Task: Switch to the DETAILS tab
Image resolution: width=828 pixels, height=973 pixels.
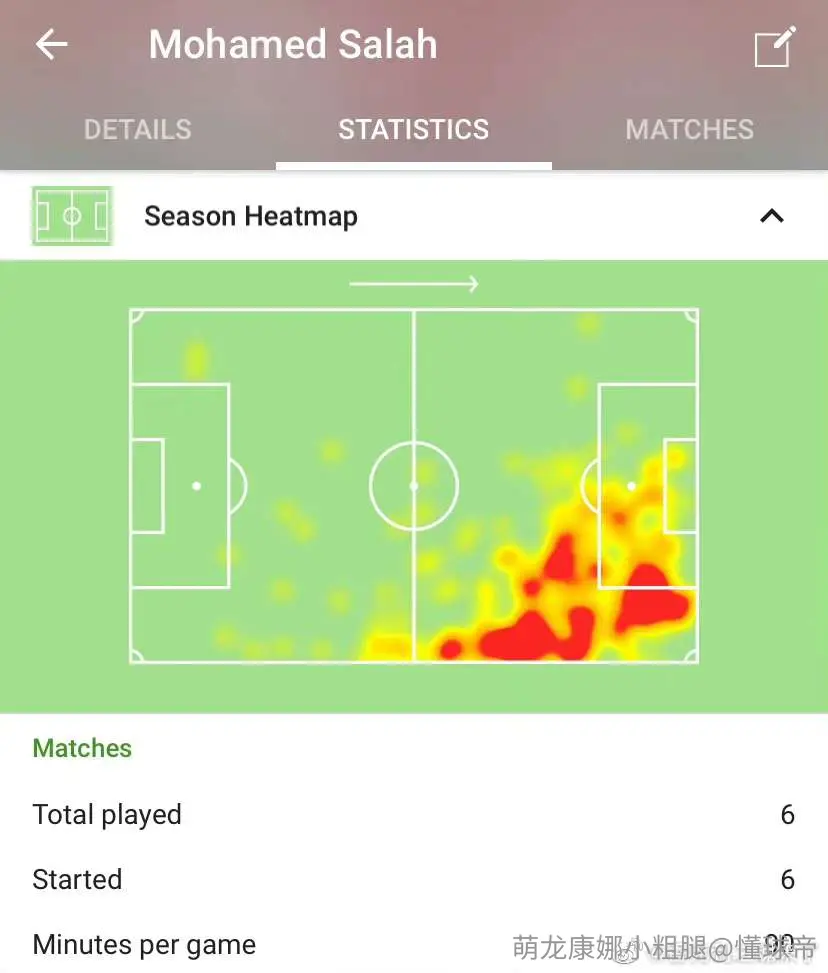Action: coord(138,130)
